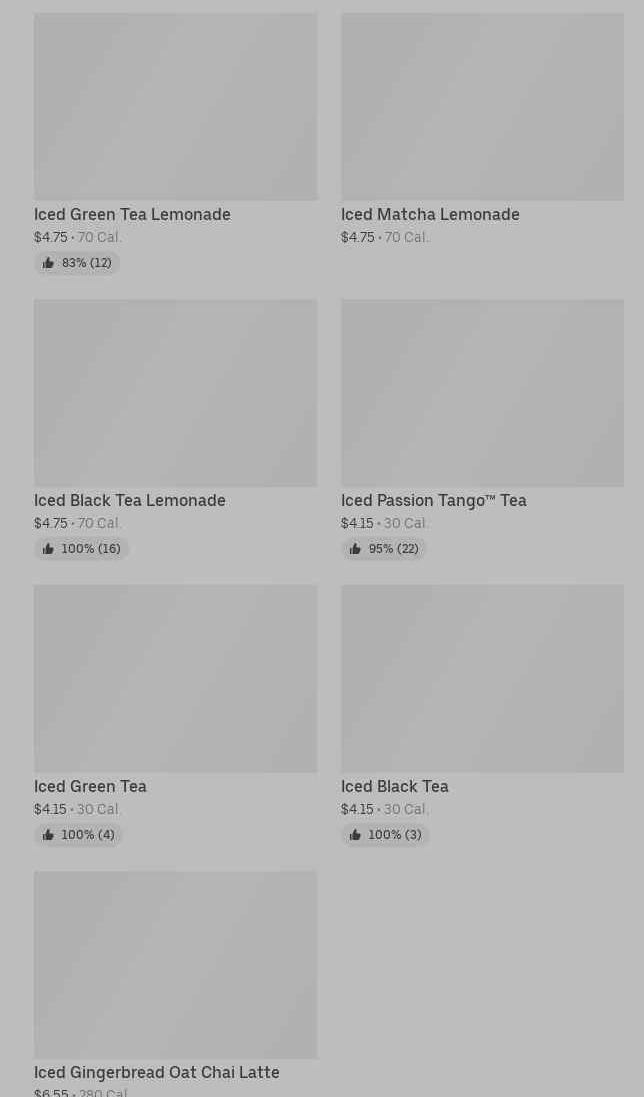Click thumbs-up icon under Iced Passion Tango Tea
Screen dimensions: 644x1097
(355, 549)
